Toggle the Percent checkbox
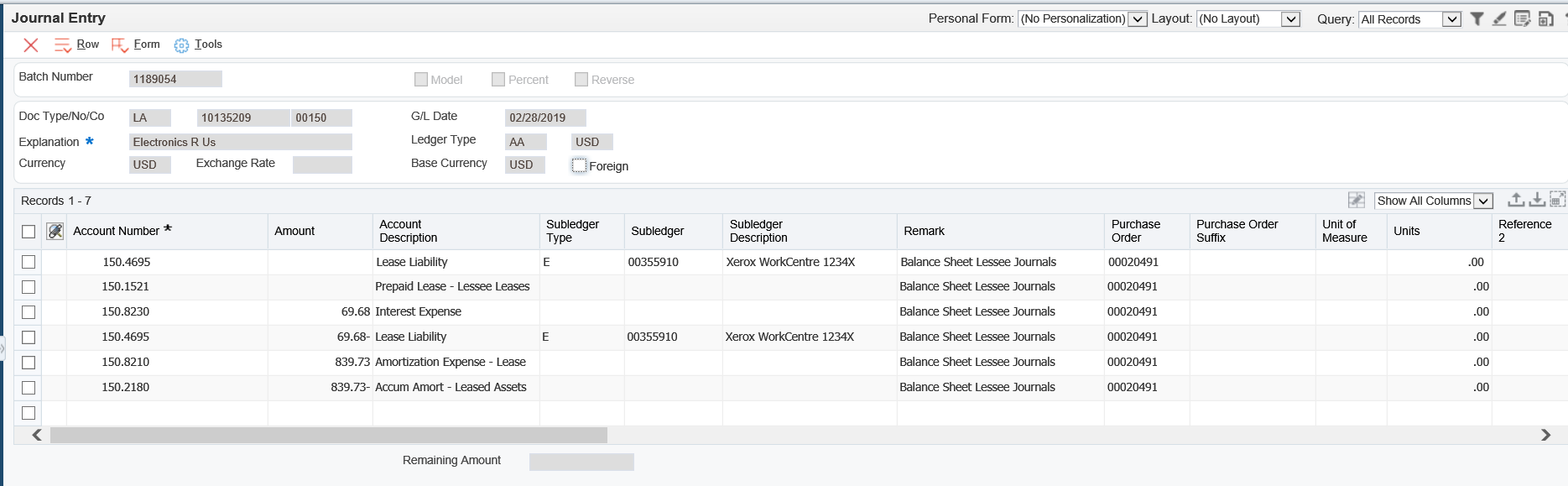 [498, 79]
